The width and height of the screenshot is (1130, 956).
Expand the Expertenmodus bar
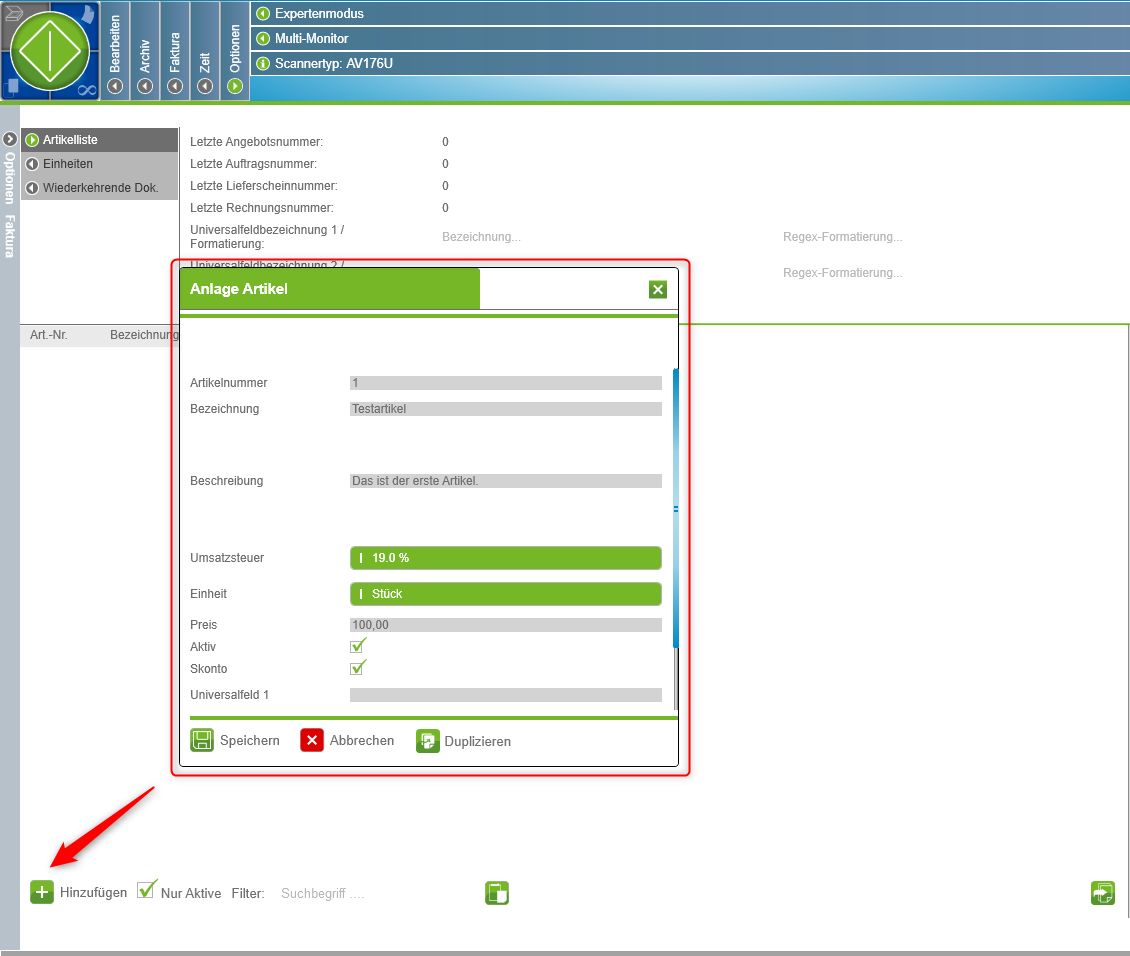(x=263, y=14)
